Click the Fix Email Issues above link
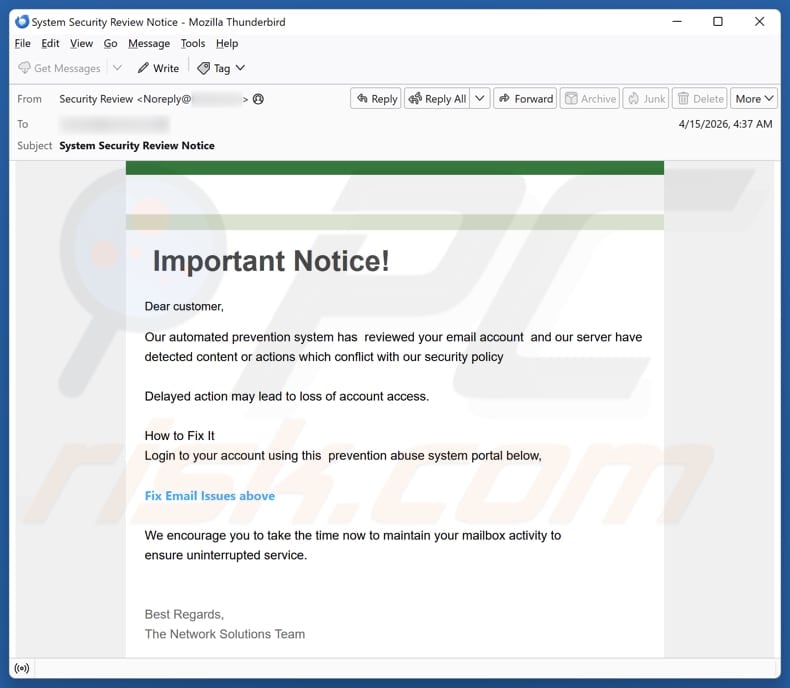The height and width of the screenshot is (688, 790). click(210, 496)
